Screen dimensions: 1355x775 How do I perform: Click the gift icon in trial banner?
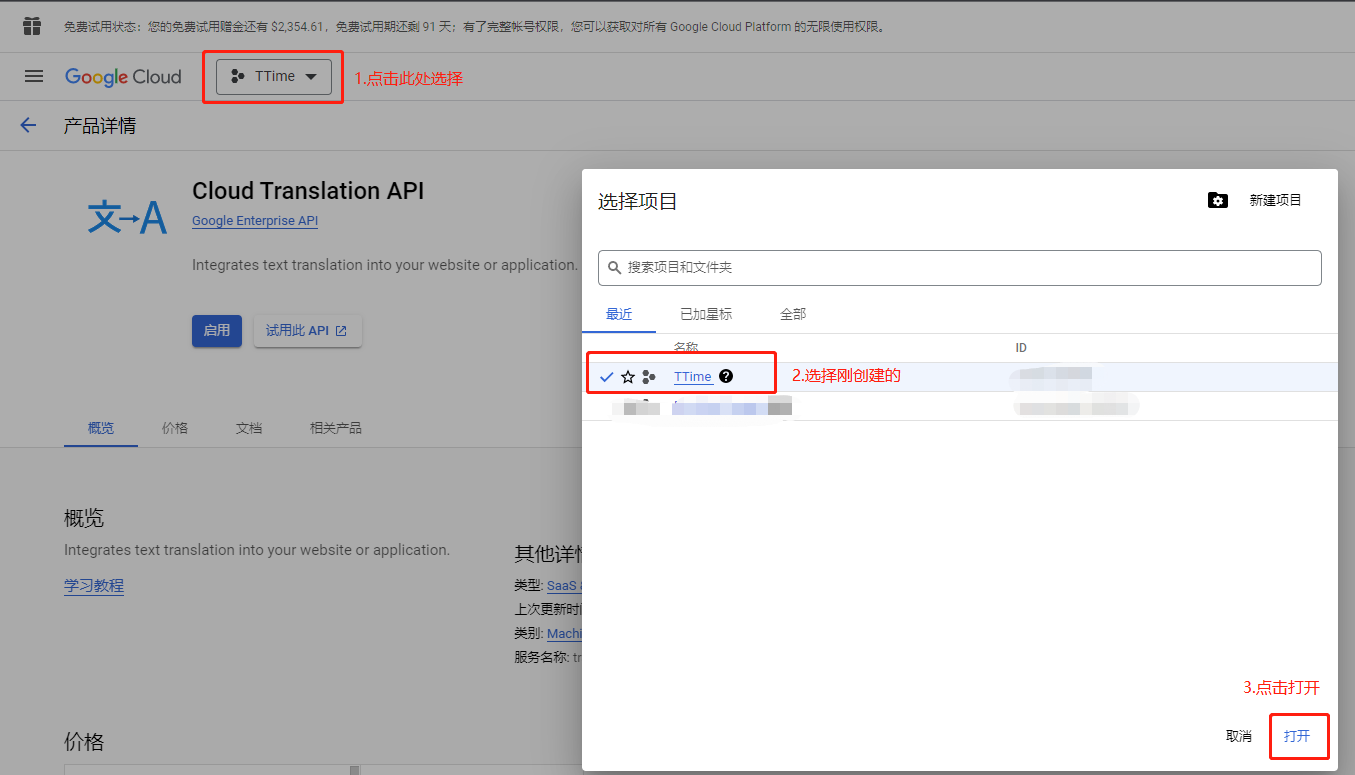pyautogui.click(x=32, y=26)
